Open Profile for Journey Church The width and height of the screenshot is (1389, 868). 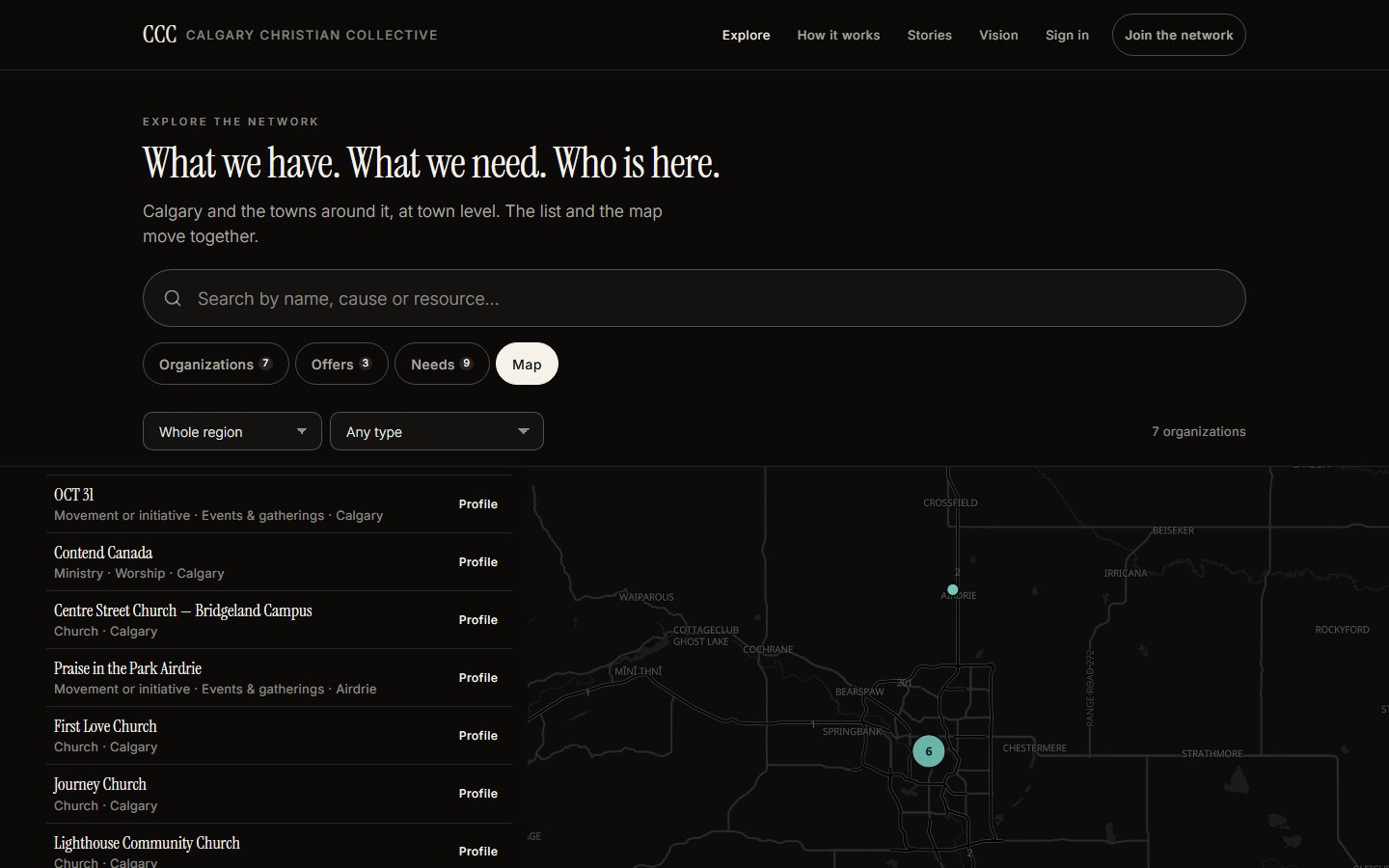[x=478, y=793]
